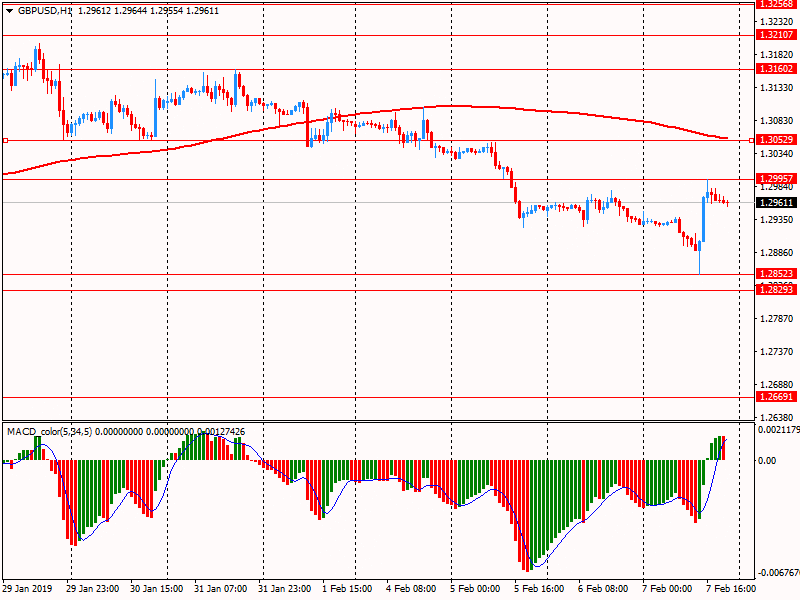Image resolution: width=800 pixels, height=600 pixels.
Task: Click the 1 Feb 15:00 time axis label
Action: tap(347, 590)
